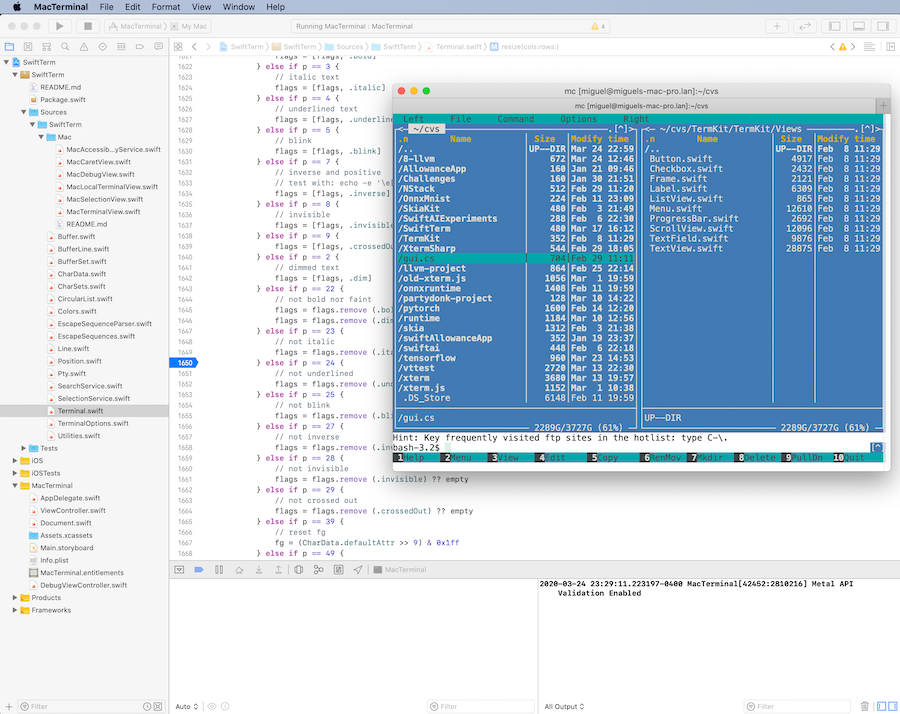Click the Pause program execution icon
Viewport: 900px width, 714px height.
(x=219, y=570)
